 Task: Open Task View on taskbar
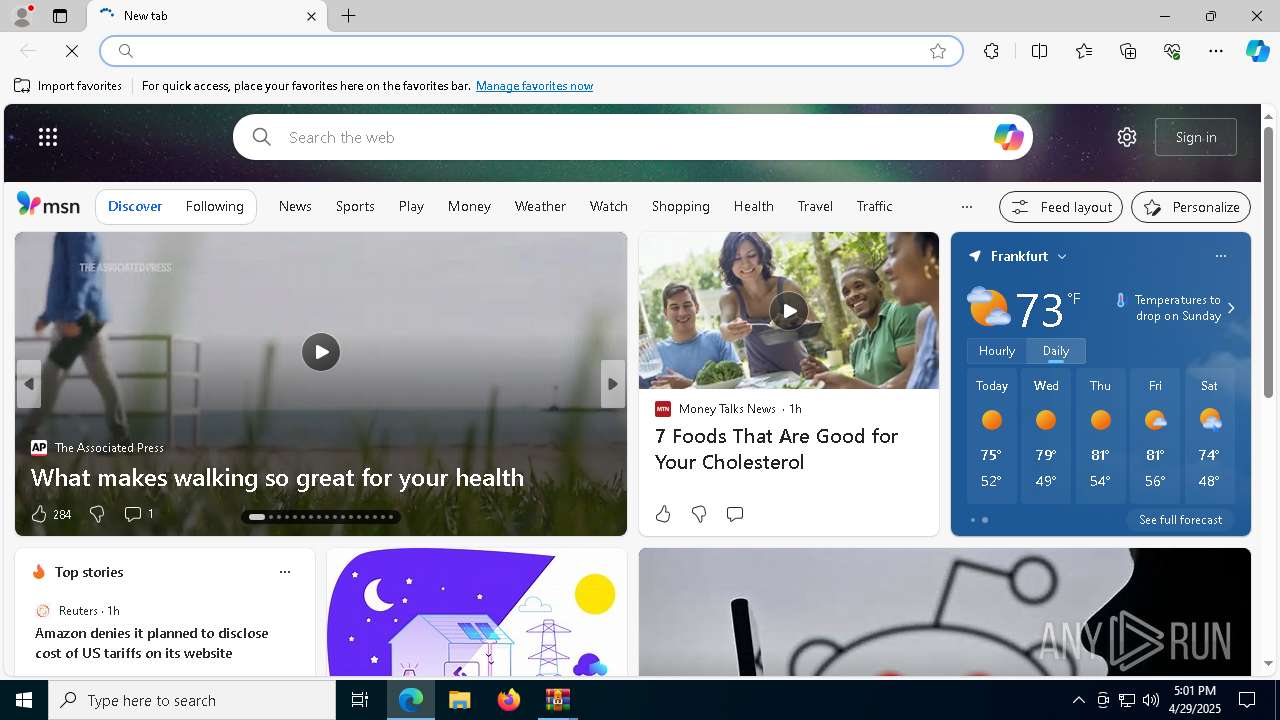point(360,700)
